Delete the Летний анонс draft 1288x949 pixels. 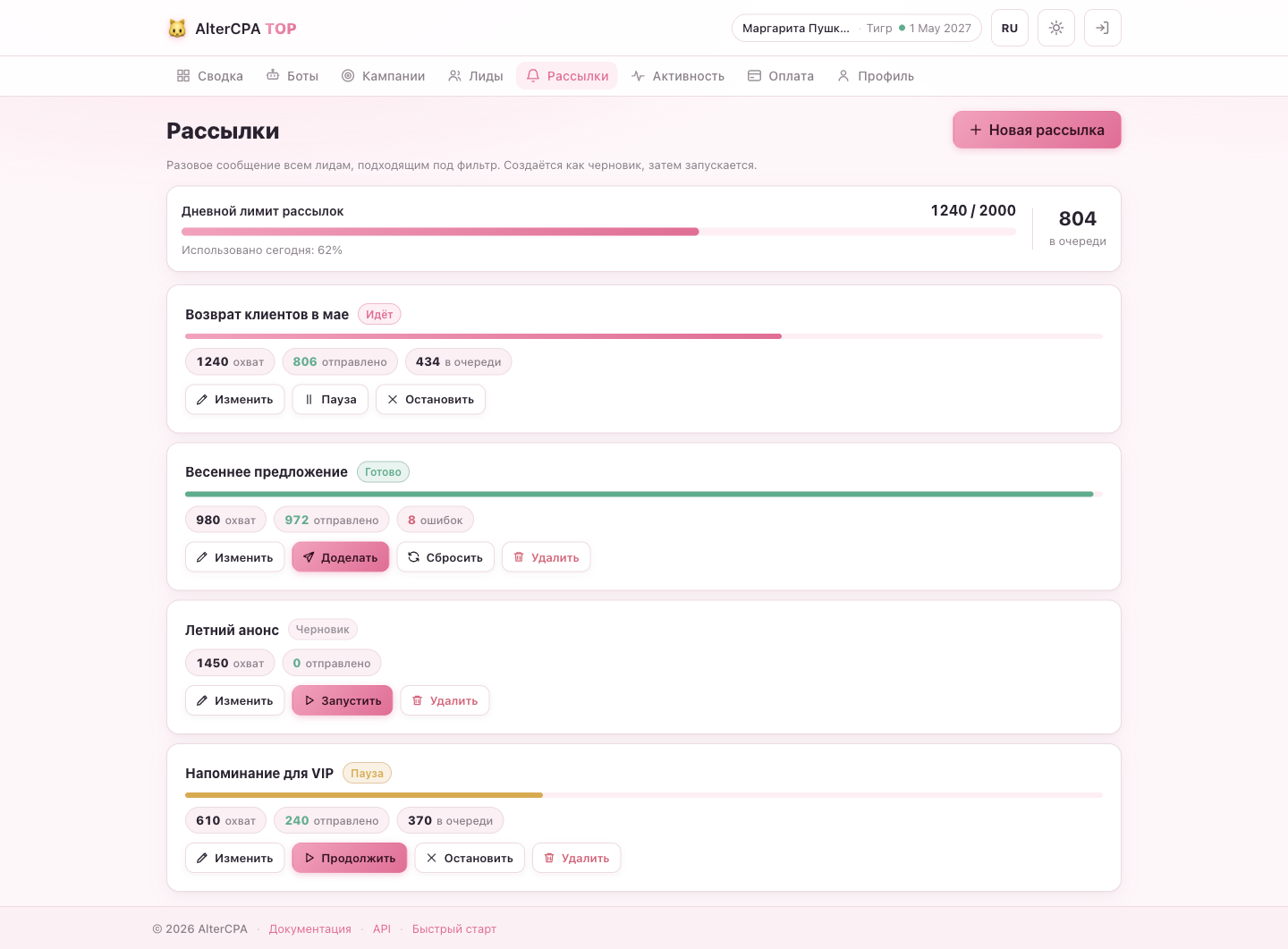445,700
